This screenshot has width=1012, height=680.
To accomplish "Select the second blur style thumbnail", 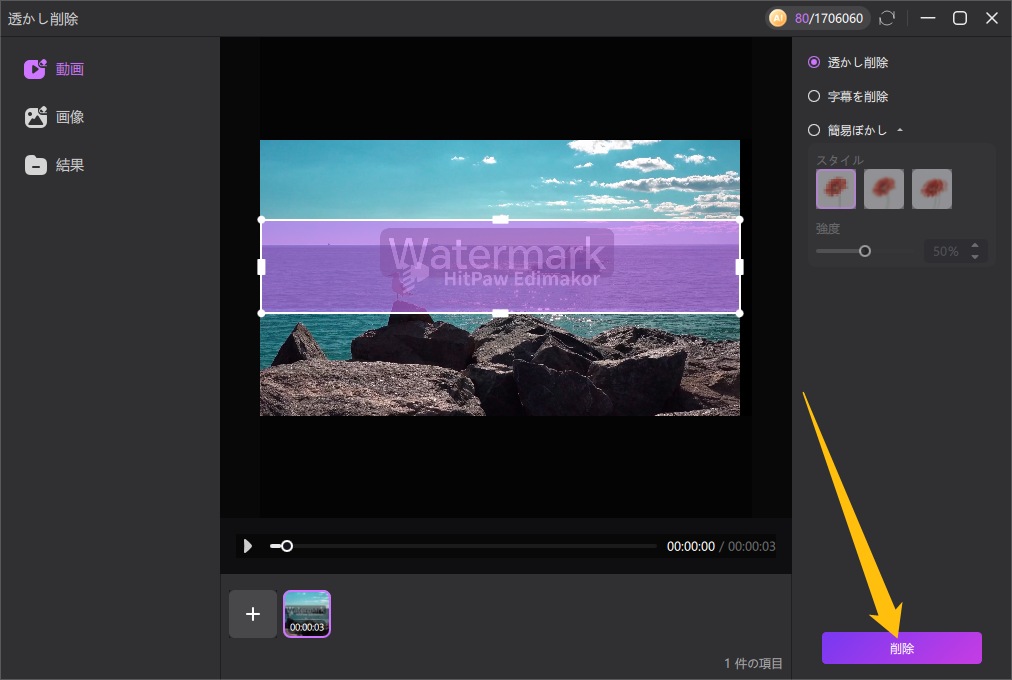I will [x=884, y=189].
